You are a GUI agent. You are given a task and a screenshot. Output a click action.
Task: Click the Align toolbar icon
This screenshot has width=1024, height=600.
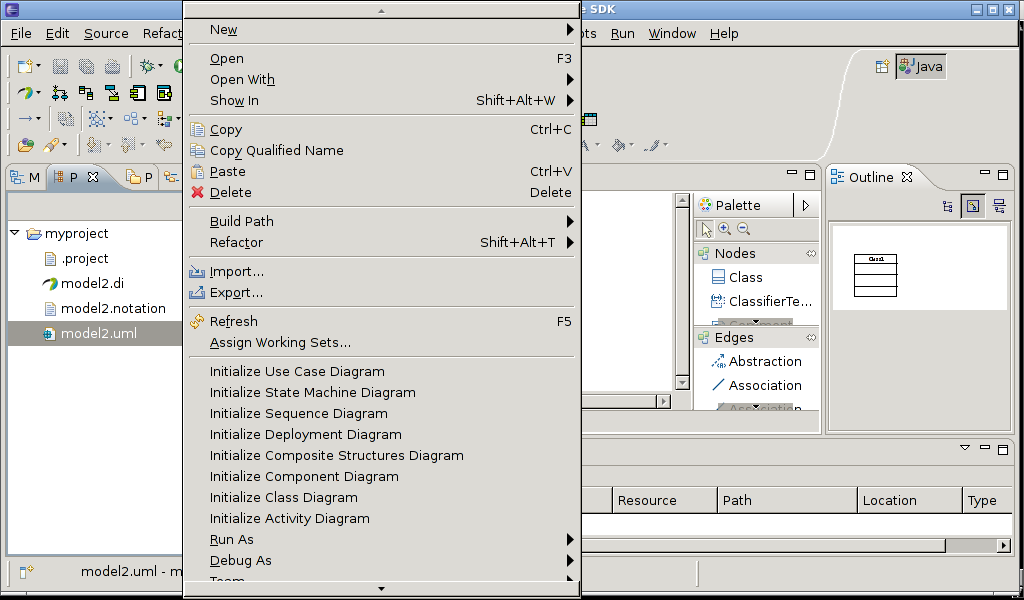[165, 119]
